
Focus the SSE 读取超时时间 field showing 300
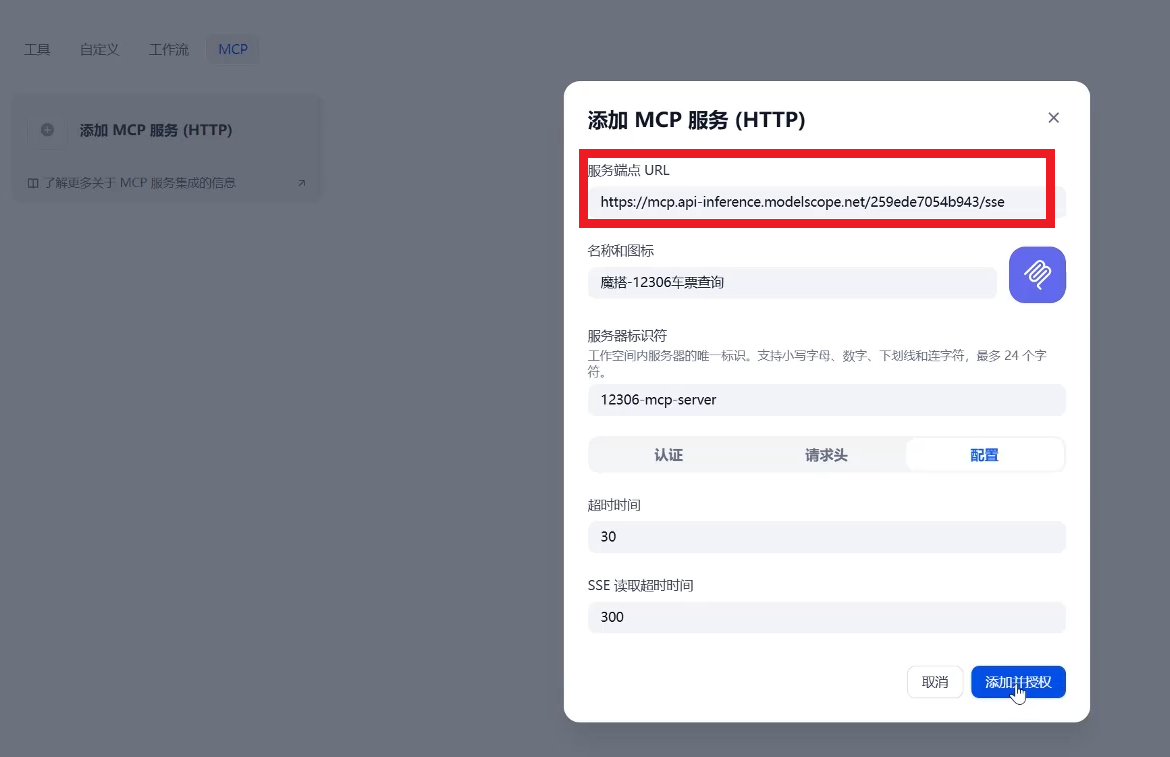(x=827, y=618)
